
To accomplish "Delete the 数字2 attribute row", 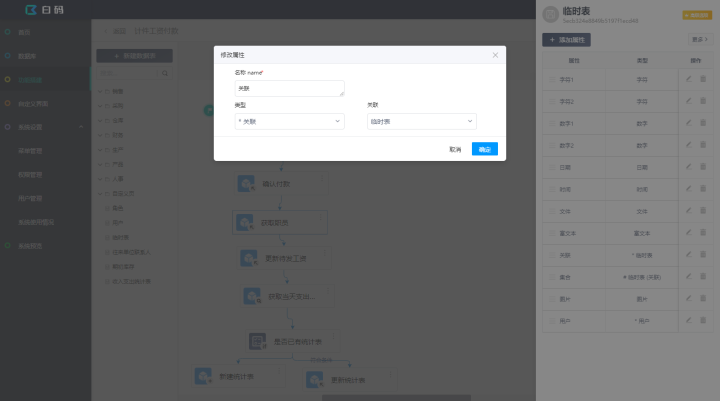I will coord(703,145).
